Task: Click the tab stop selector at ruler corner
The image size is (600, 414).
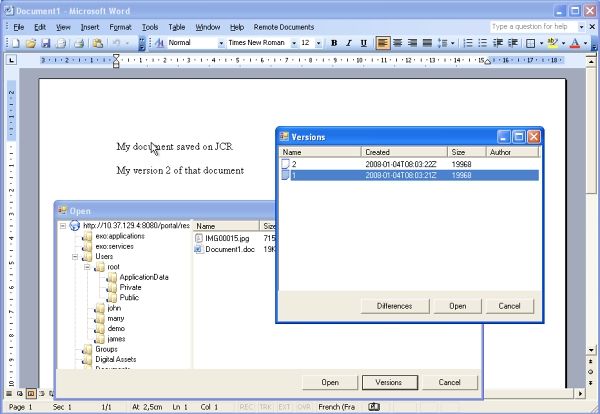Action: [x=11, y=60]
